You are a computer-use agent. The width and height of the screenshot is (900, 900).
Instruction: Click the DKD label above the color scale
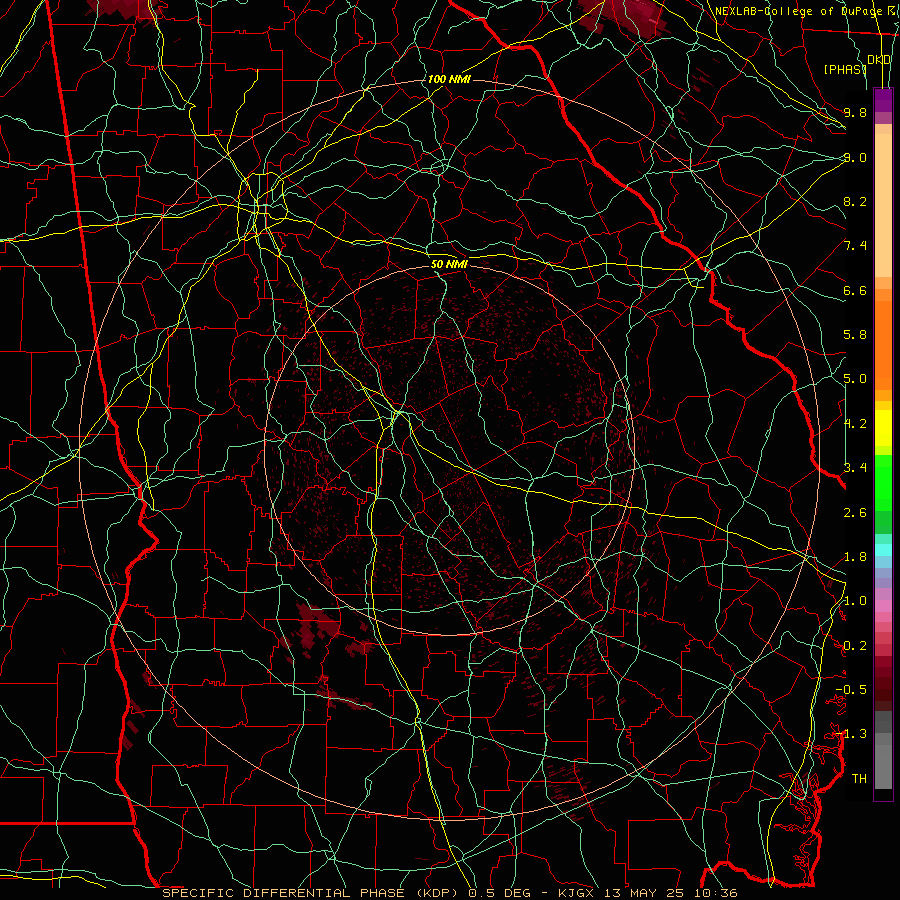point(879,60)
